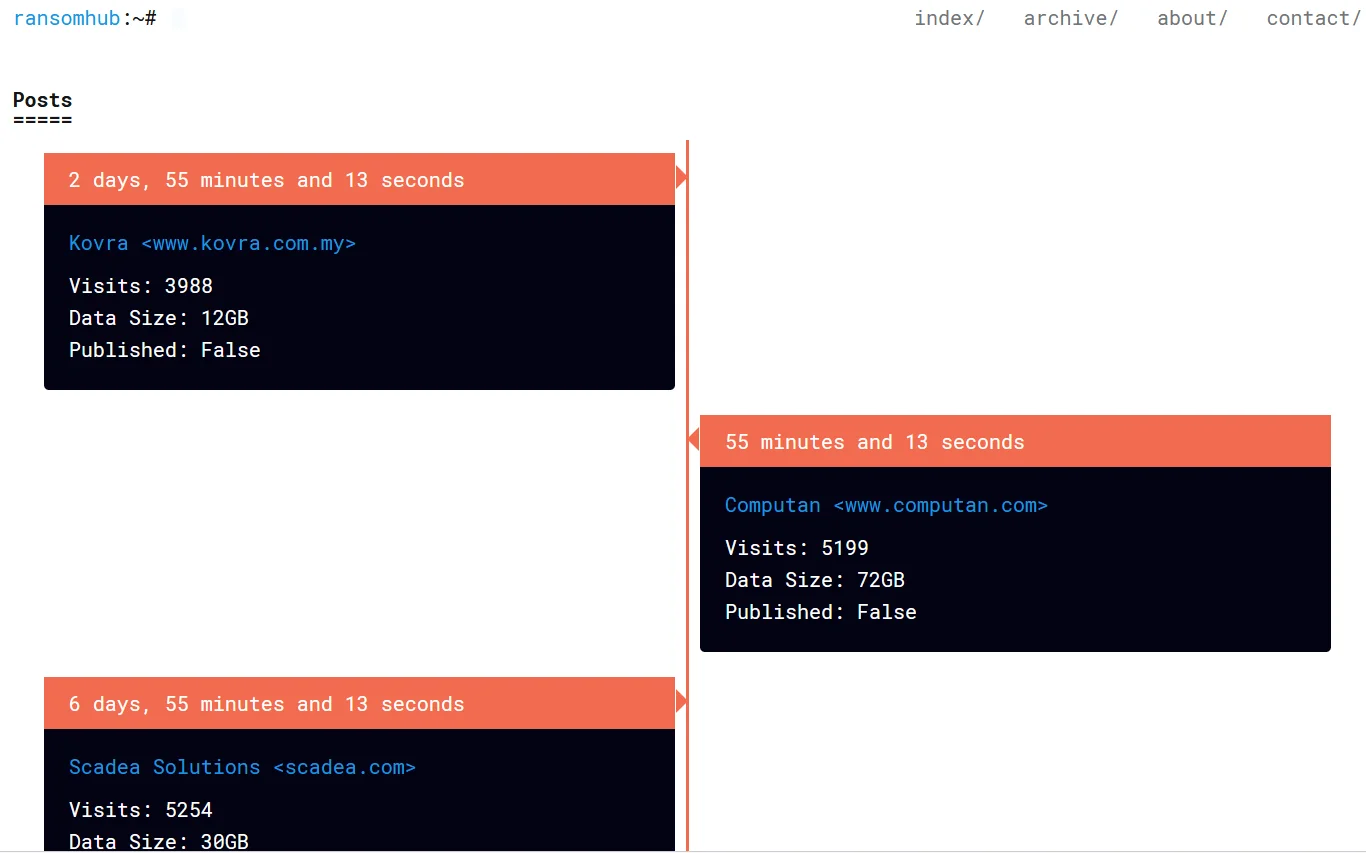The width and height of the screenshot is (1366, 853).
Task: Click 'Published: False' in the Kovra card
Action: [x=165, y=350]
